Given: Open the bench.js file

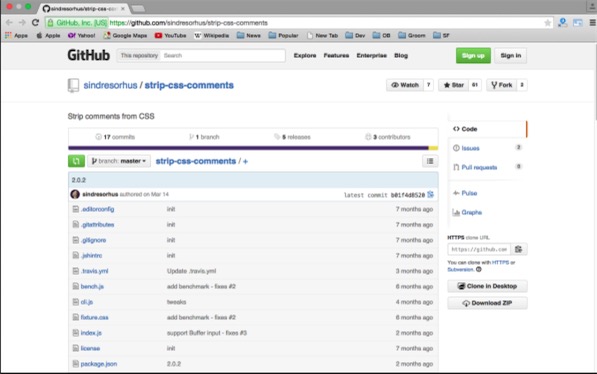Looking at the screenshot, I should point(92,286).
